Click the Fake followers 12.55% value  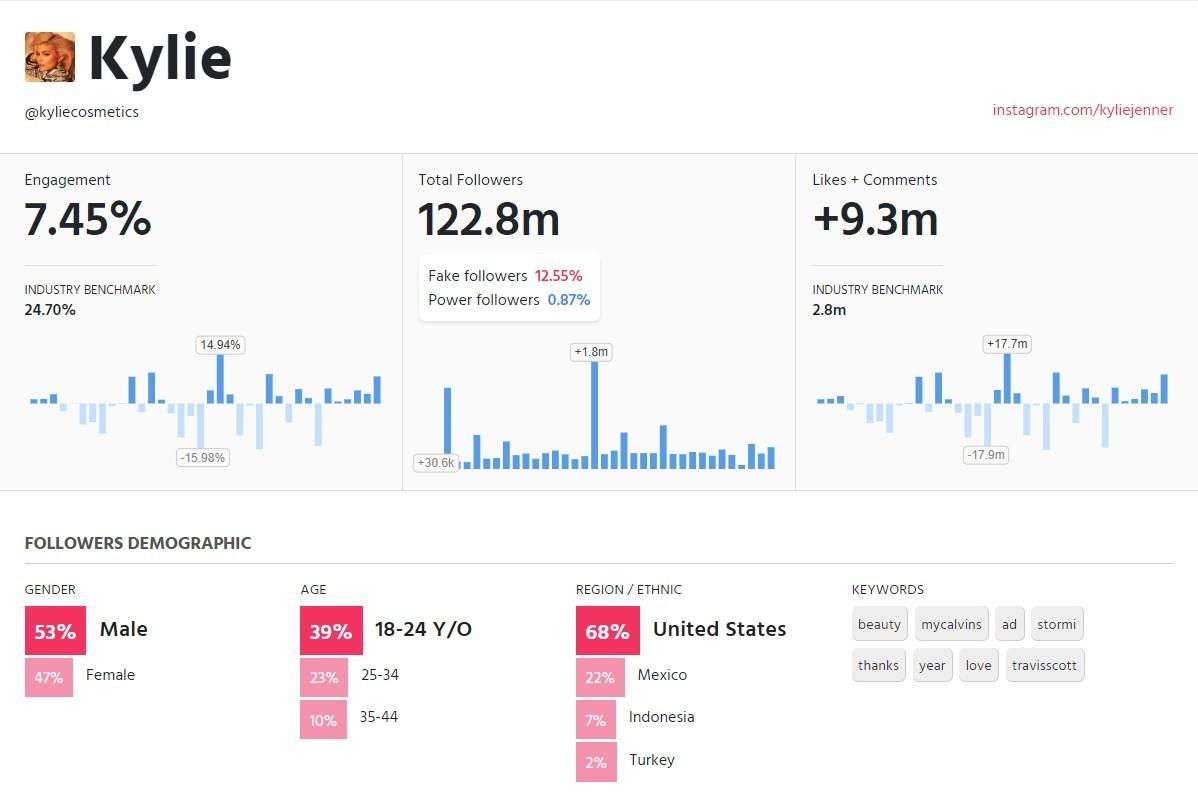coord(559,276)
